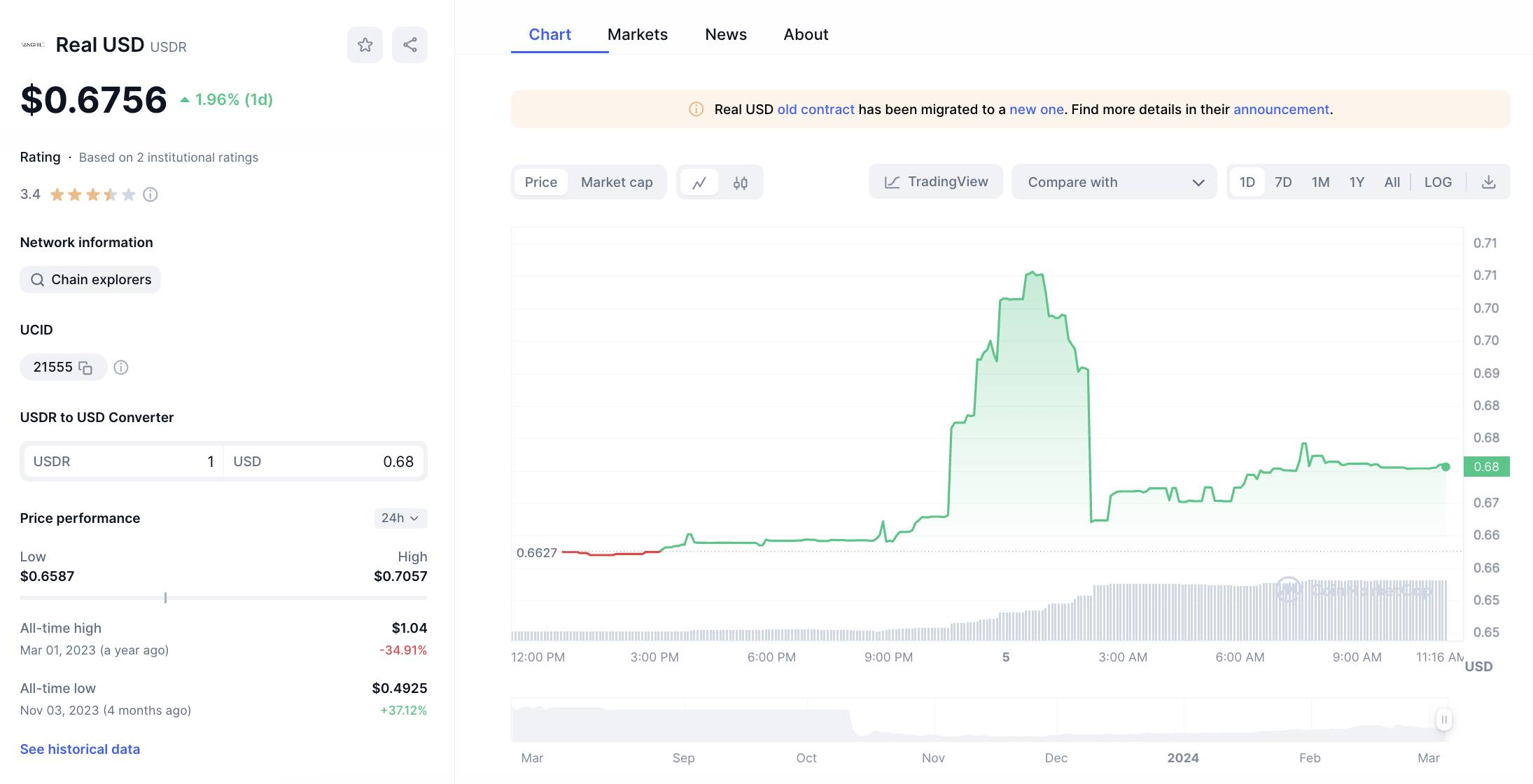
Task: Select 7D time range
Action: tap(1283, 182)
